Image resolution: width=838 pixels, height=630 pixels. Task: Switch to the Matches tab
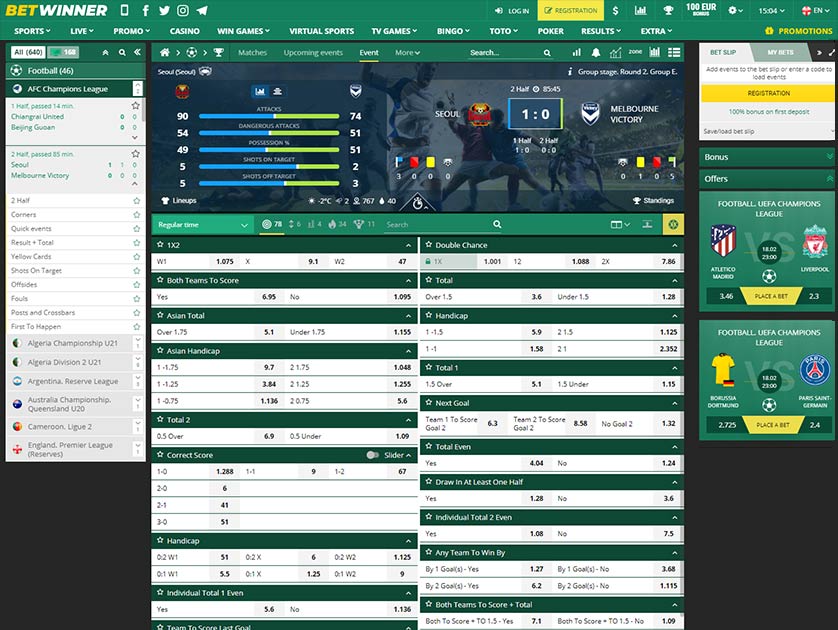[x=252, y=52]
